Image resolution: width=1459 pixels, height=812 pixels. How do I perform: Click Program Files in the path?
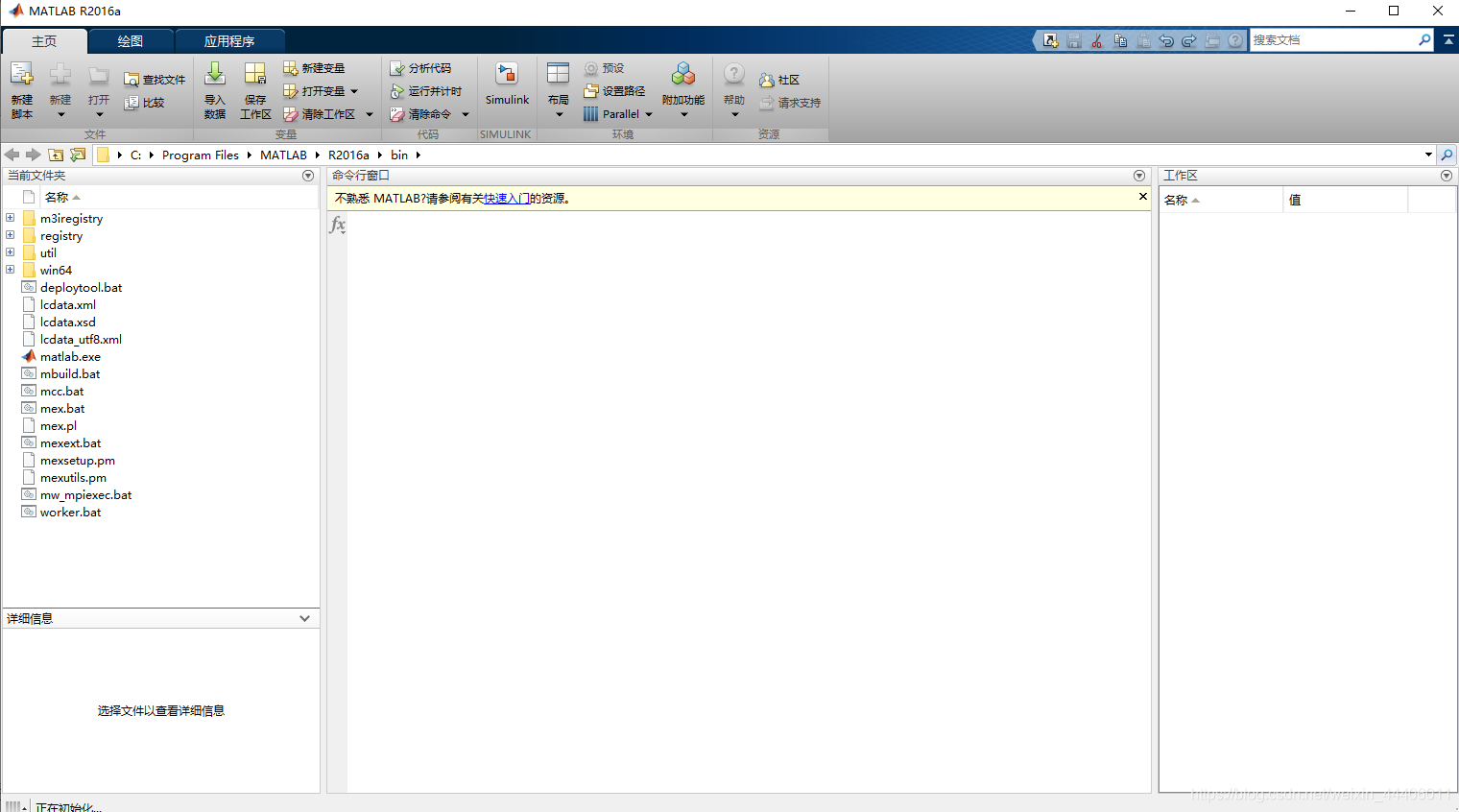[x=200, y=155]
